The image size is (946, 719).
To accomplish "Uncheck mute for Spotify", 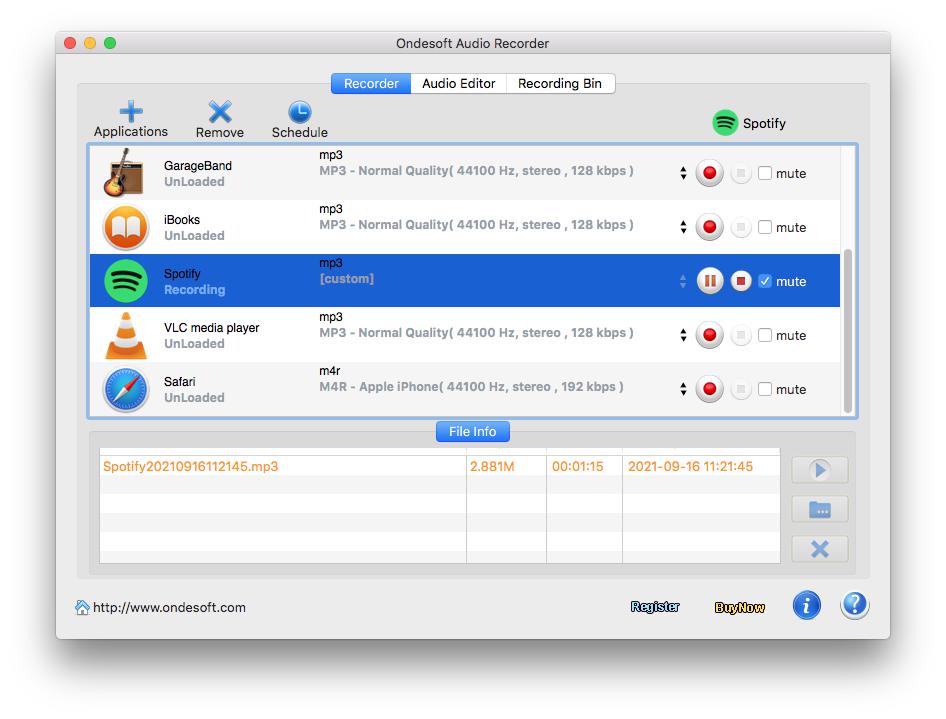I will (x=765, y=281).
